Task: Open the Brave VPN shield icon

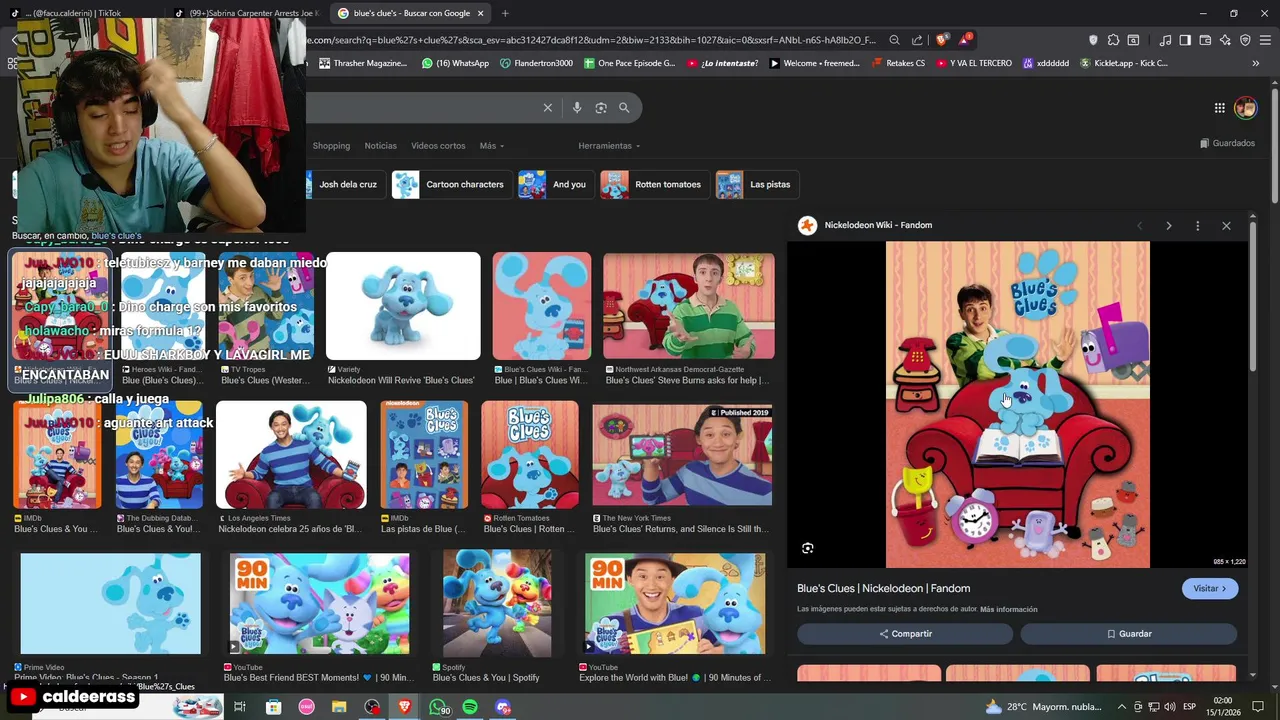Action: click(x=1245, y=40)
